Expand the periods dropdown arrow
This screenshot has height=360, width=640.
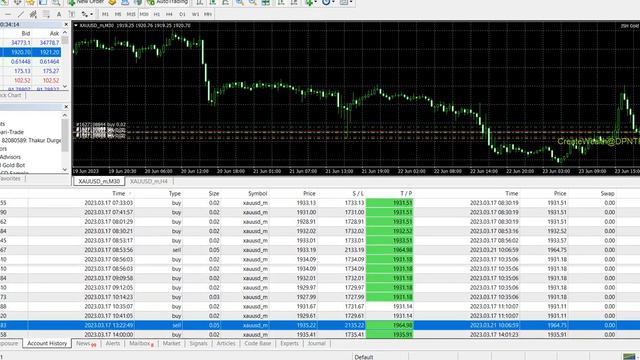(333, 2)
